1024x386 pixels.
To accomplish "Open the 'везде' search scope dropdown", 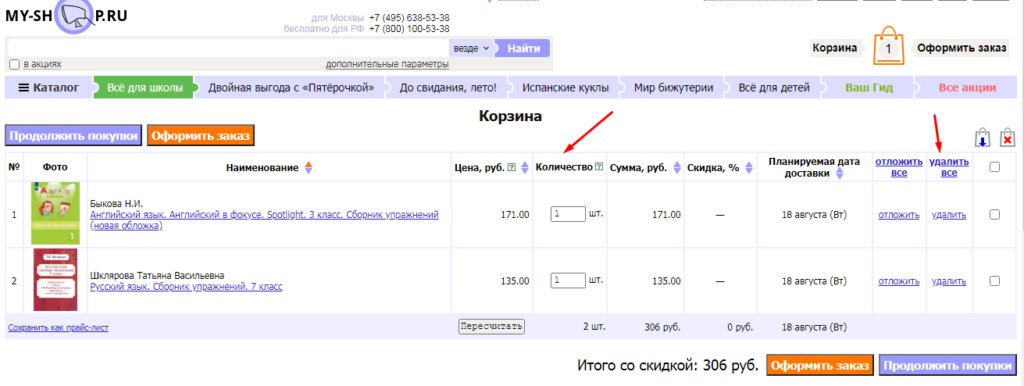I will coord(471,48).
